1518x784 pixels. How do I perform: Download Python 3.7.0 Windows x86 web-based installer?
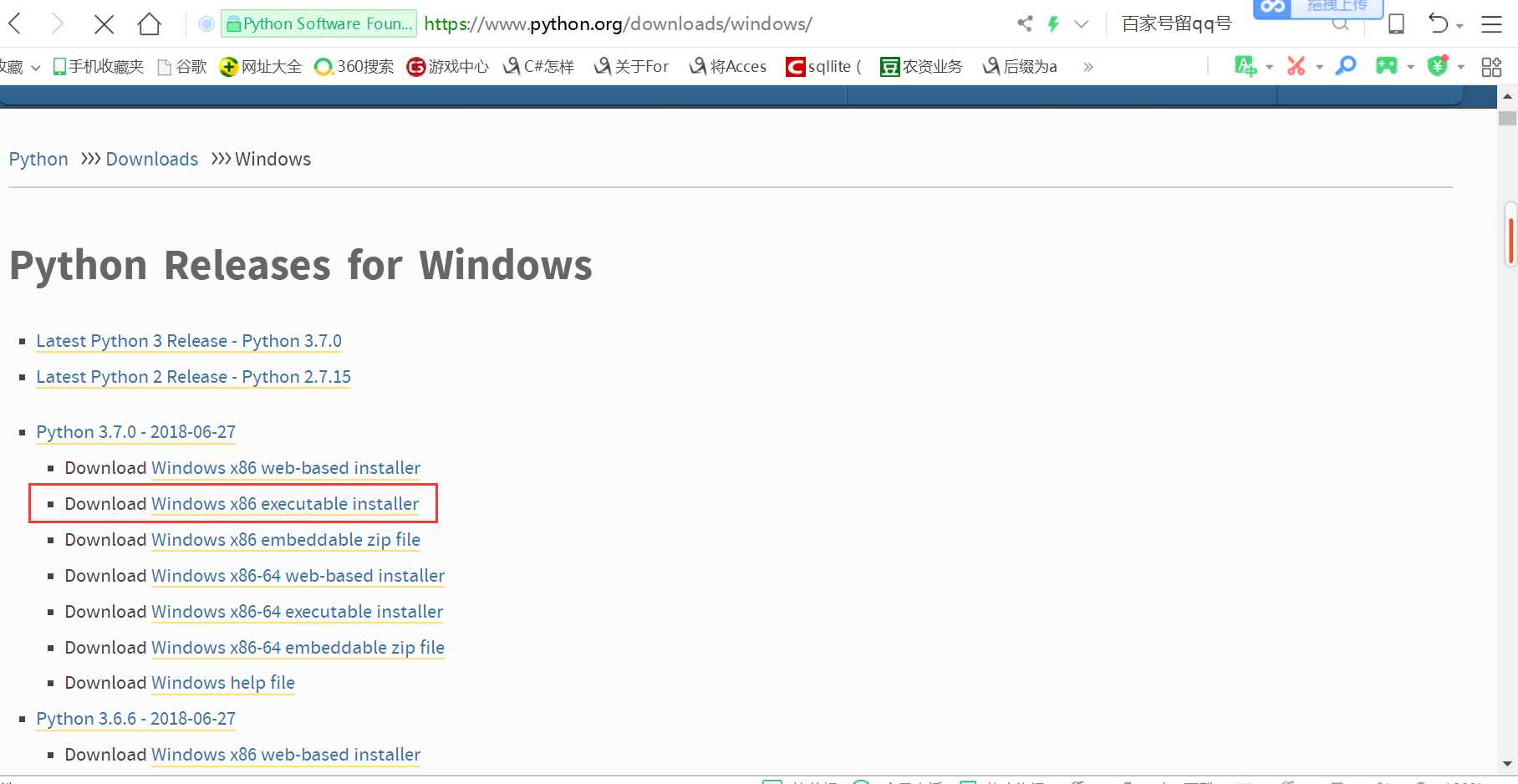[x=286, y=468]
